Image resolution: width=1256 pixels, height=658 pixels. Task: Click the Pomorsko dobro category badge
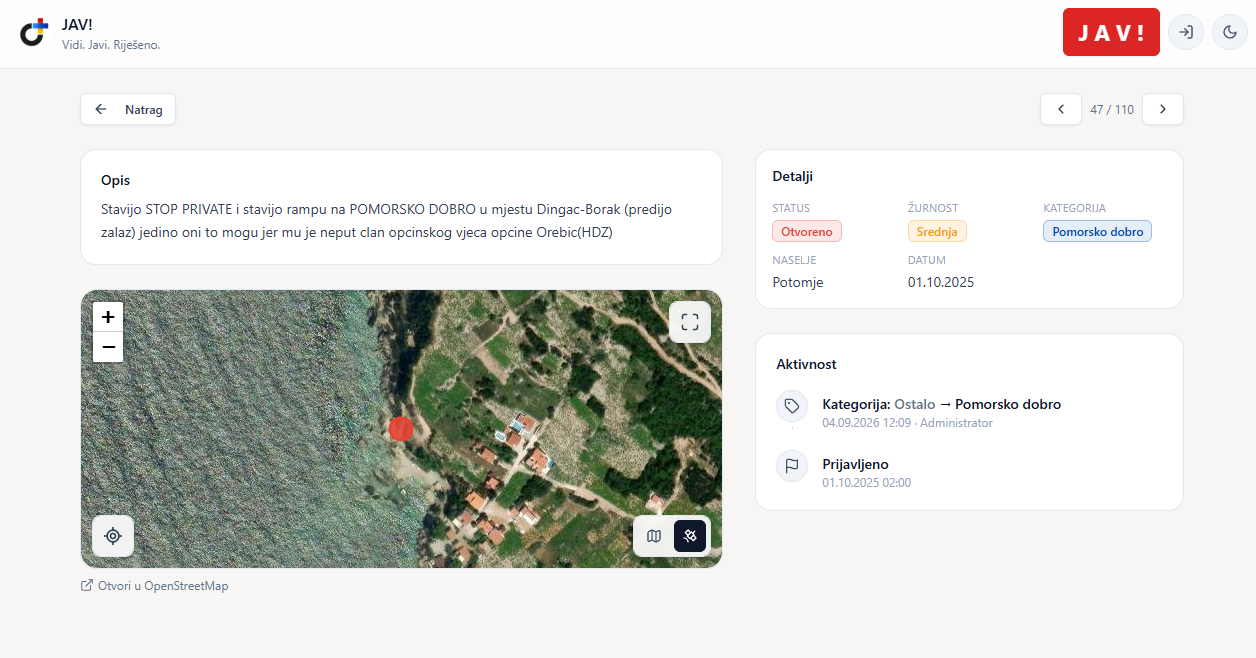pyautogui.click(x=1097, y=231)
